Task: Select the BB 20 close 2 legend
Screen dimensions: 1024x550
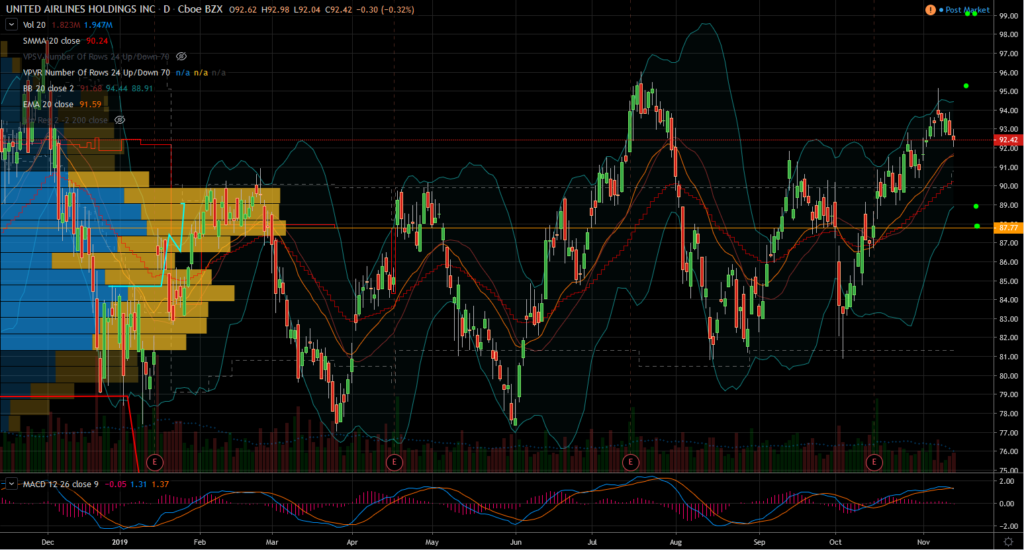Action: tap(48, 88)
